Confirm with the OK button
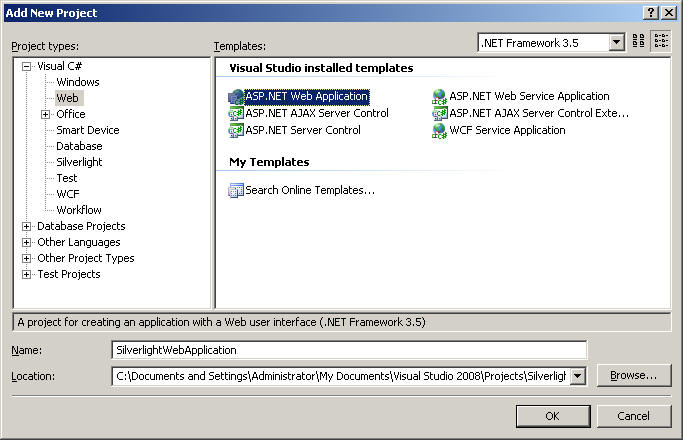683x440 pixels. (x=553, y=416)
